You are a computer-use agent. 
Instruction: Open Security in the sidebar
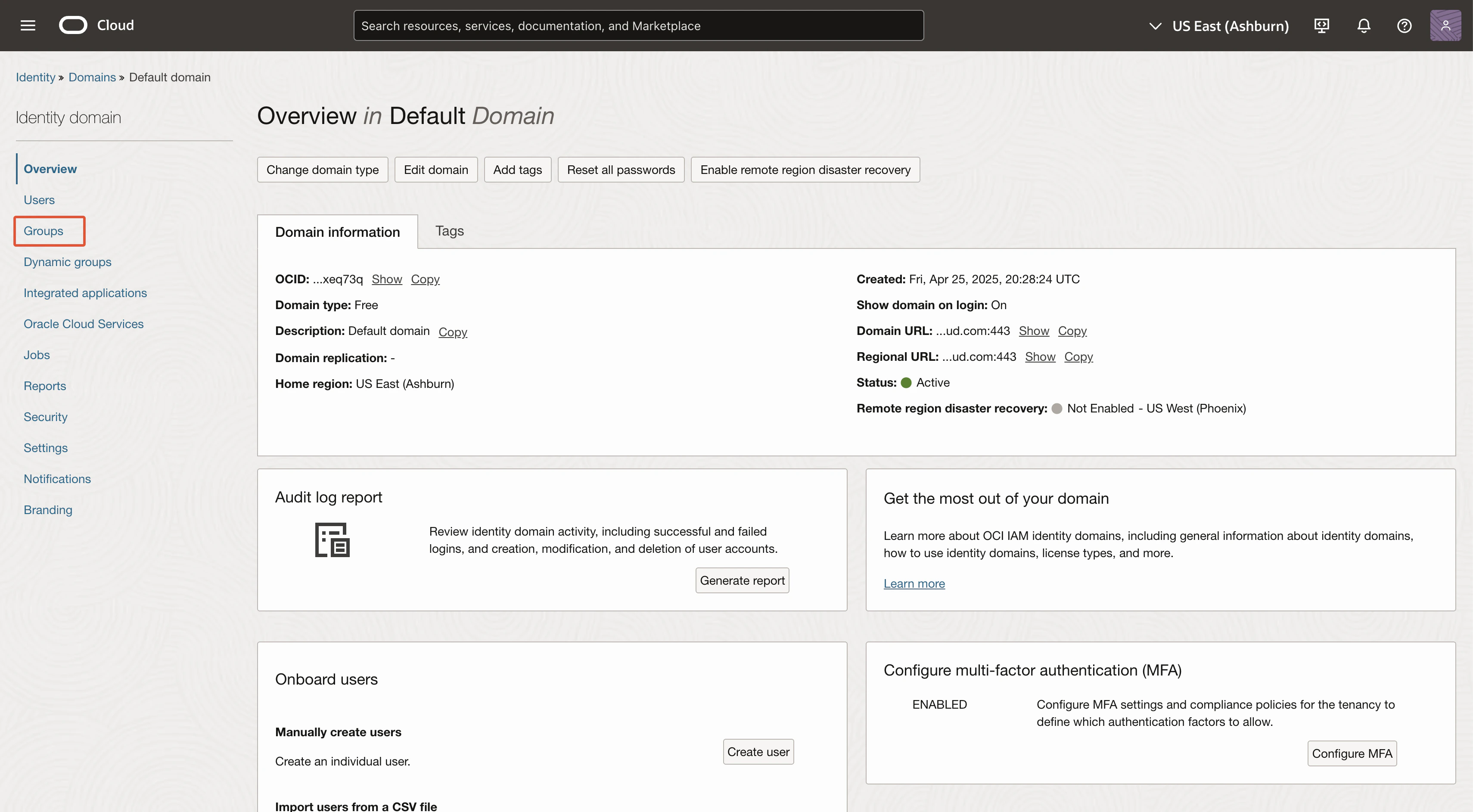[x=45, y=417]
